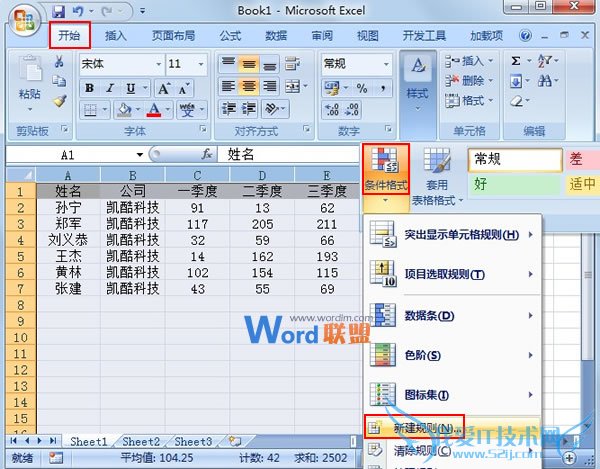Apply fill color paint bucket

click(124, 110)
